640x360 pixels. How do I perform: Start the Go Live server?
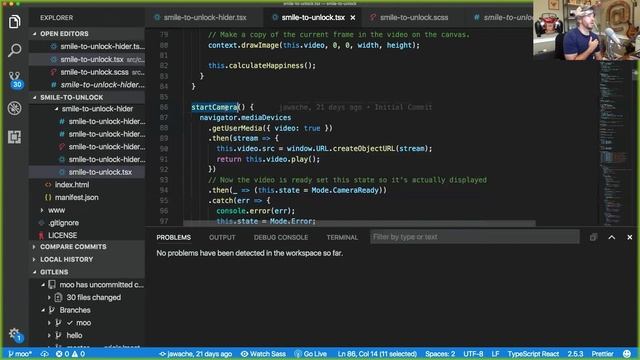pos(311,354)
